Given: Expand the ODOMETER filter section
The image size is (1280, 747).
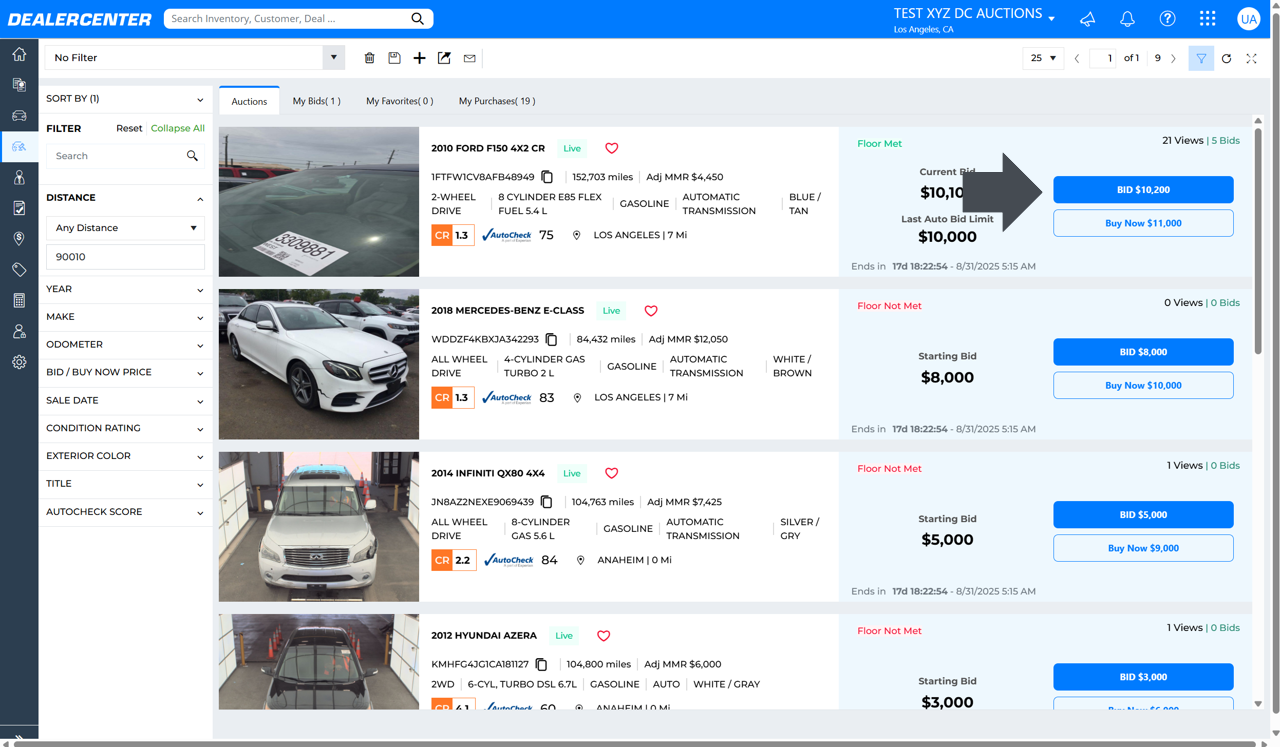Looking at the screenshot, I should pos(125,345).
